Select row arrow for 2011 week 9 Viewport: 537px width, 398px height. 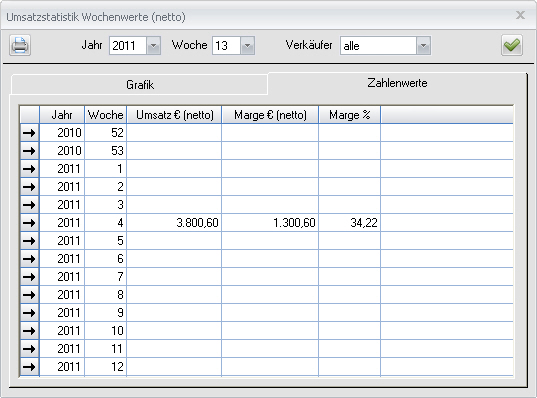tap(29, 313)
